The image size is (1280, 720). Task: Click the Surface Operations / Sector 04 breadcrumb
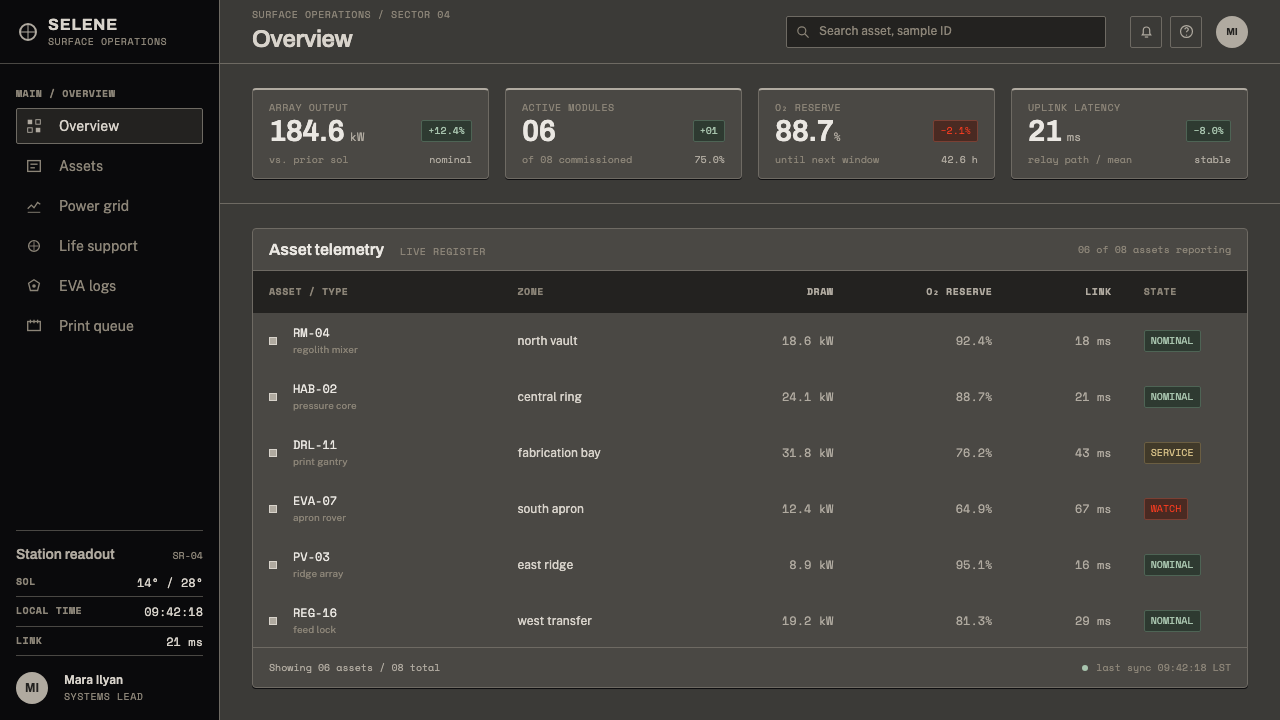(351, 15)
